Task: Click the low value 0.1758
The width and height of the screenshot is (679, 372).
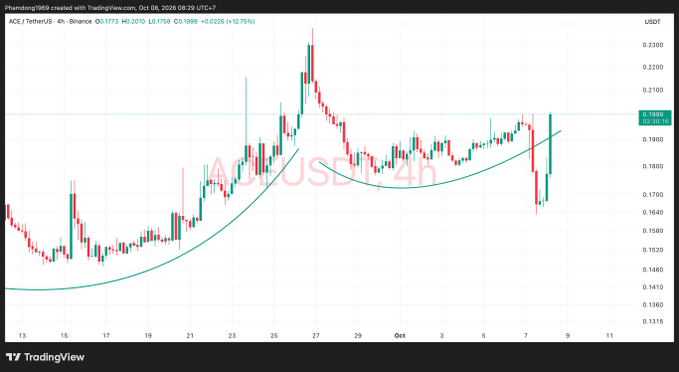Action: tap(160, 21)
